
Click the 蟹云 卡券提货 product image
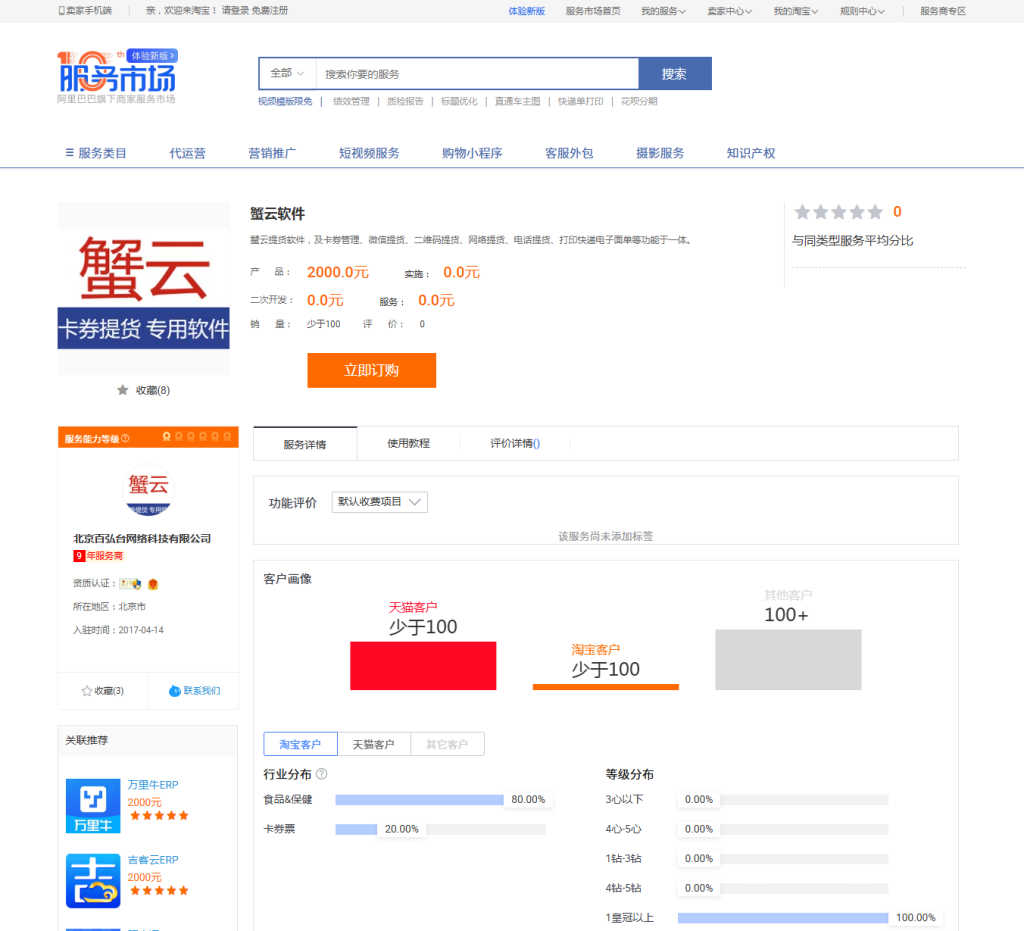point(144,289)
